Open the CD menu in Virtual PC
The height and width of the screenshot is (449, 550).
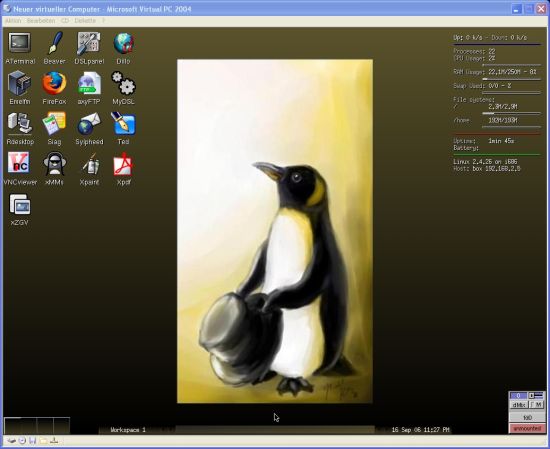point(65,21)
